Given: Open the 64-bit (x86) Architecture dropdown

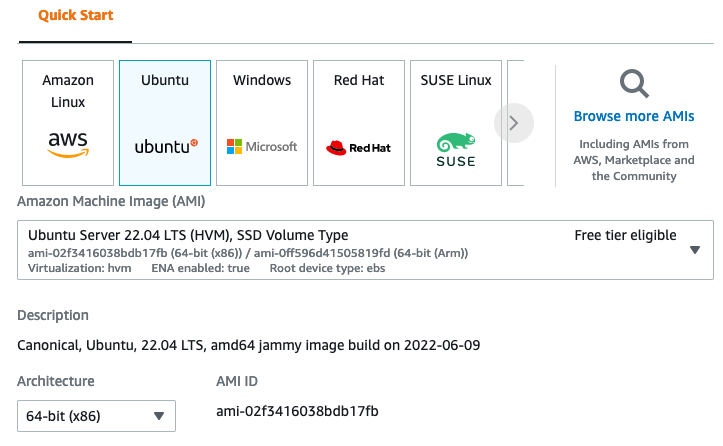Looking at the screenshot, I should [x=96, y=416].
